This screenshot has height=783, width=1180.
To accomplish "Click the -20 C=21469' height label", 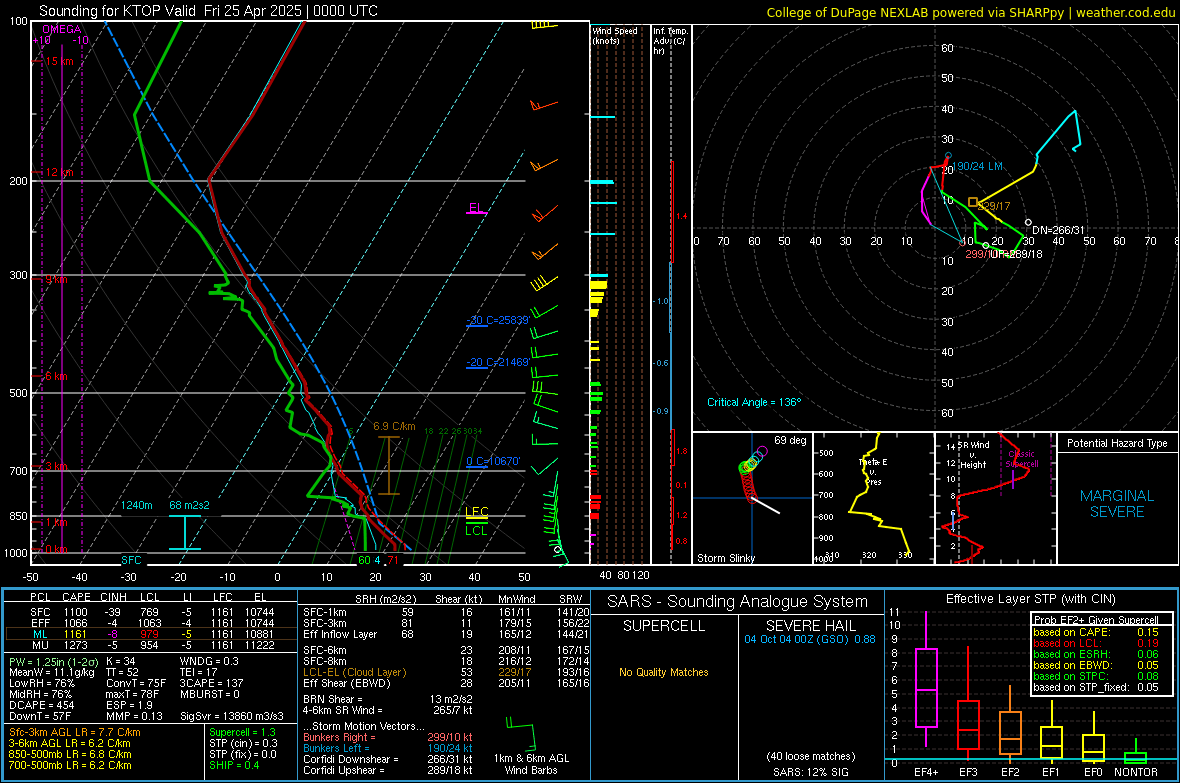I will tap(498, 362).
